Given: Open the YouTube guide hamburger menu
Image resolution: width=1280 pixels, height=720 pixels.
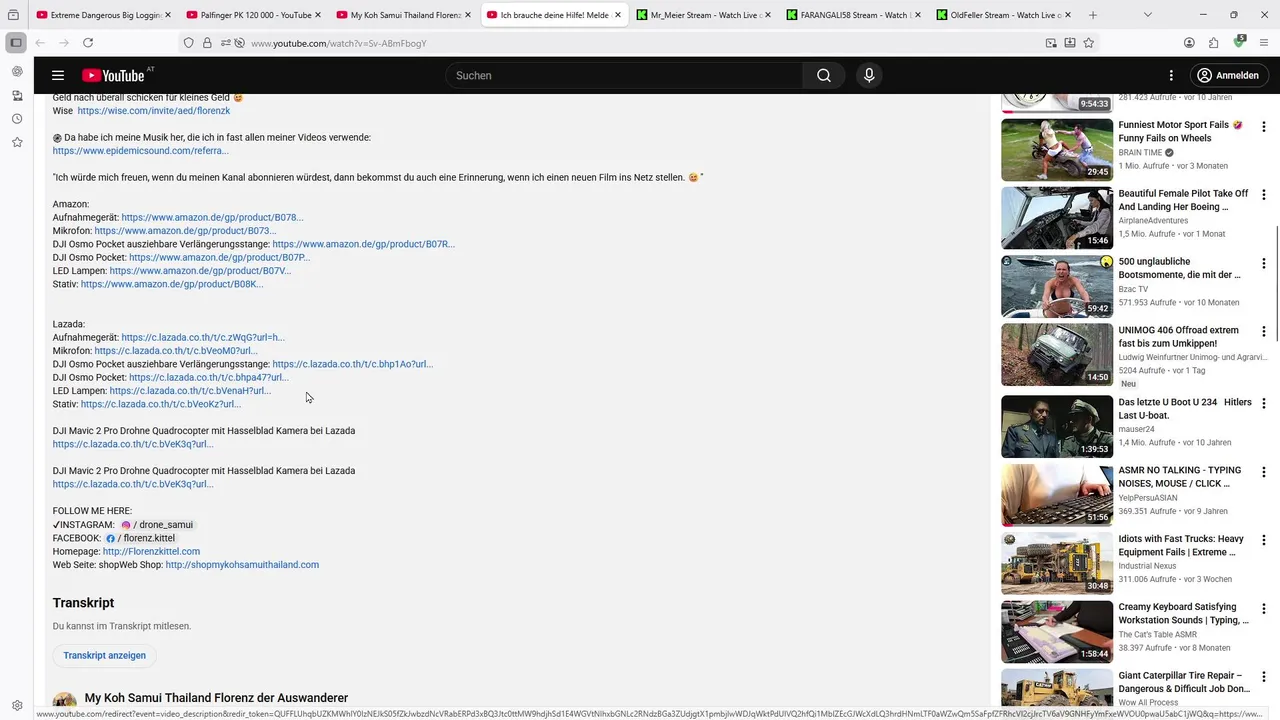Looking at the screenshot, I should click(58, 75).
